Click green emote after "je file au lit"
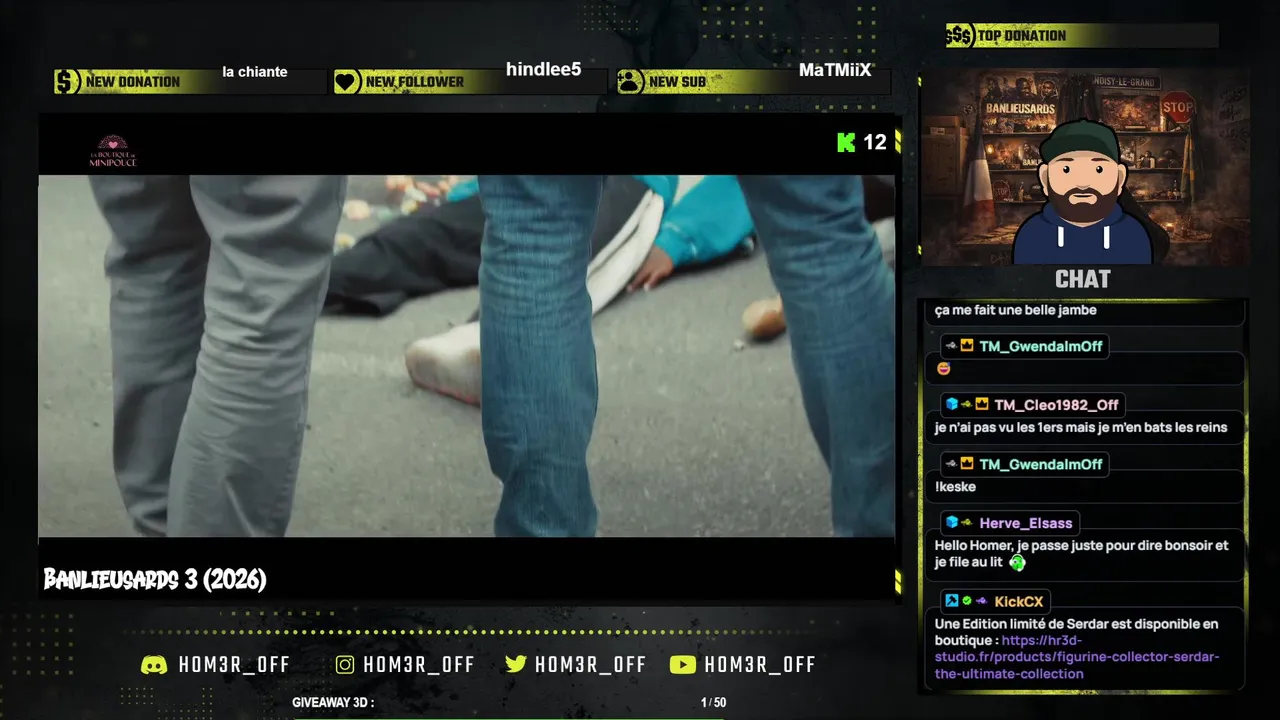This screenshot has height=720, width=1280. click(x=1017, y=562)
